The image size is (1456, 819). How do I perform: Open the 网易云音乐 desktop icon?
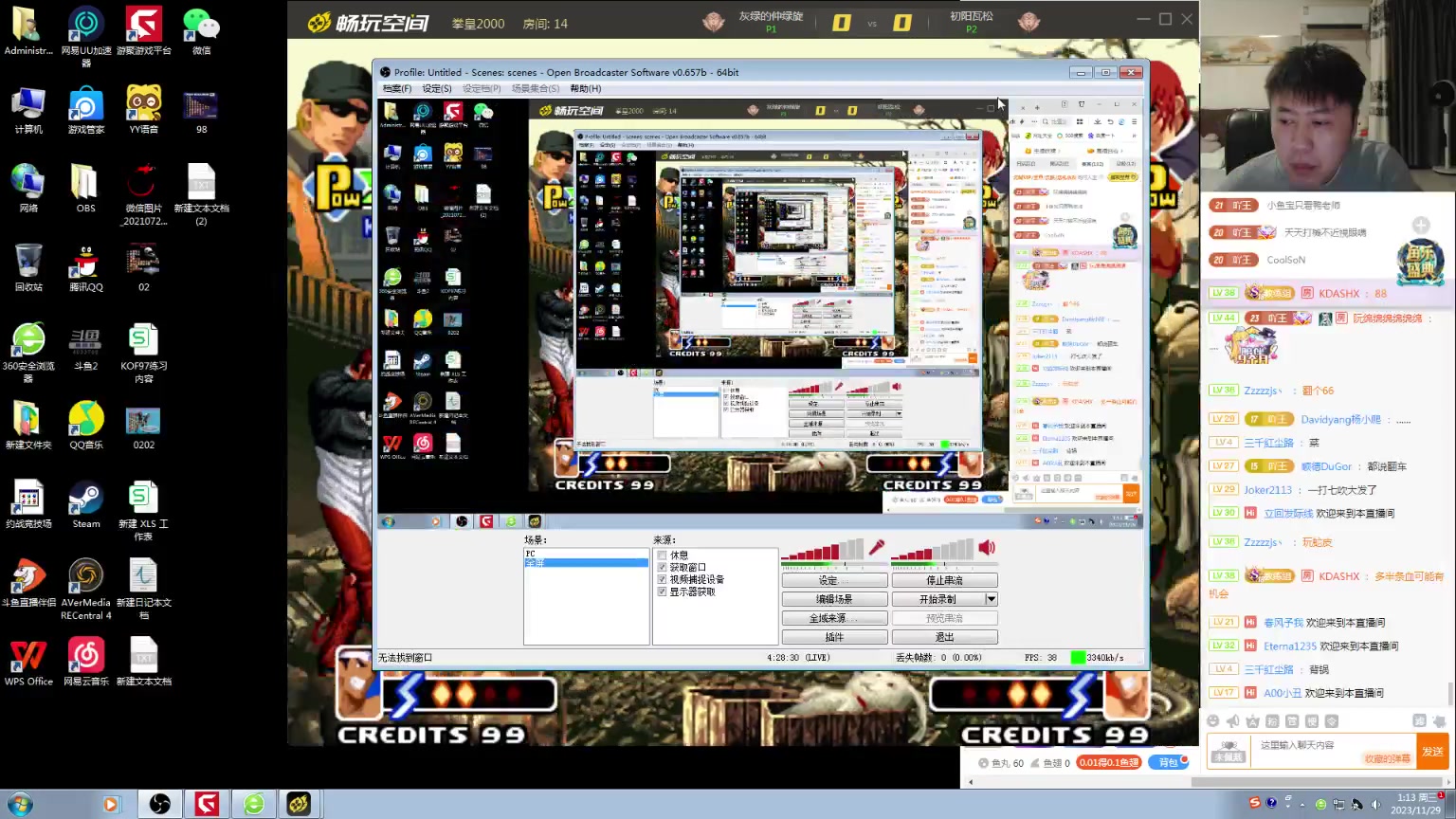coord(86,662)
